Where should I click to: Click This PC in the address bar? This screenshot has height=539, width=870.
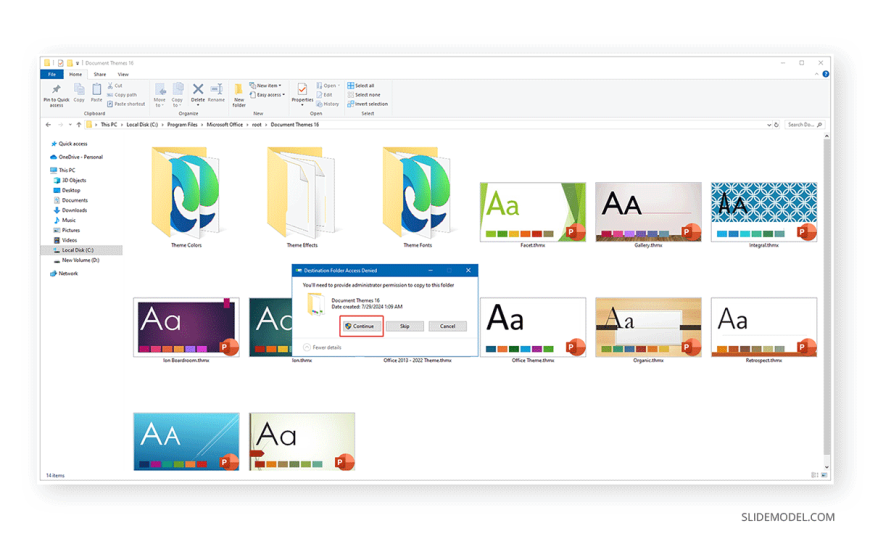[x=109, y=125]
